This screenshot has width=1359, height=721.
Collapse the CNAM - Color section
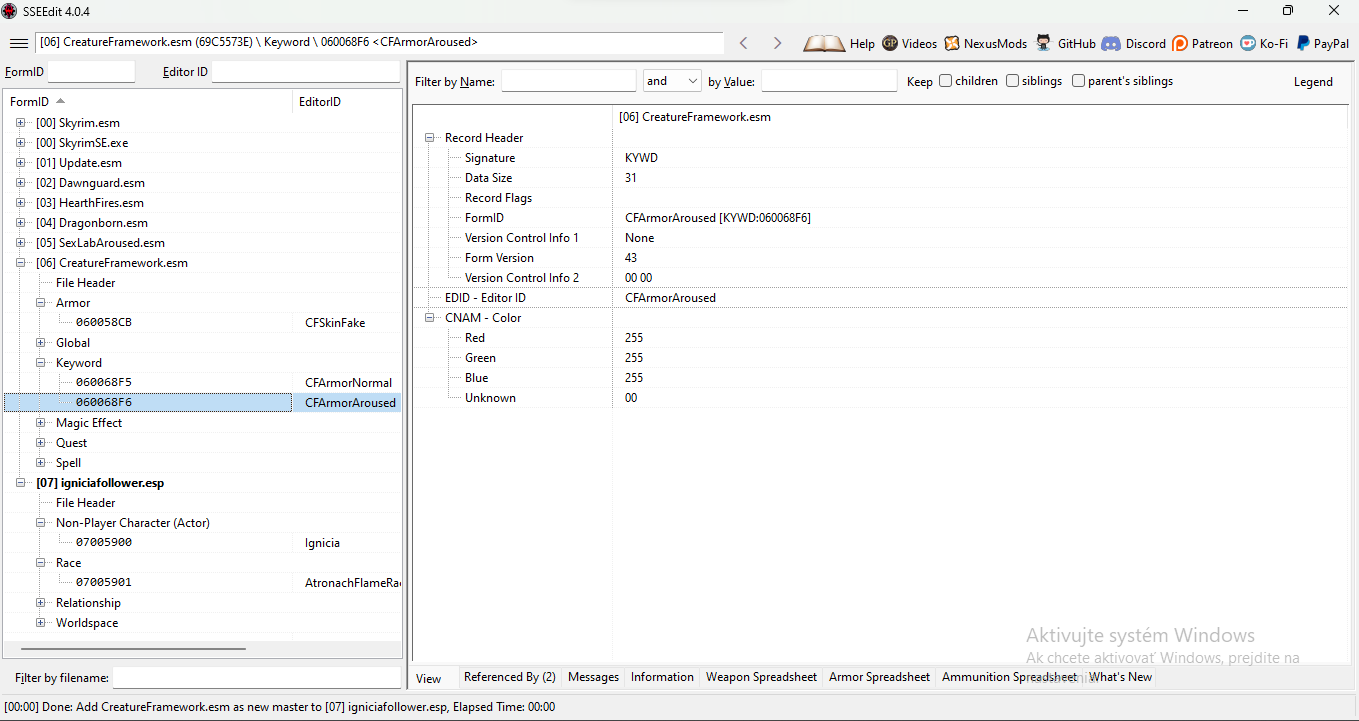[430, 318]
